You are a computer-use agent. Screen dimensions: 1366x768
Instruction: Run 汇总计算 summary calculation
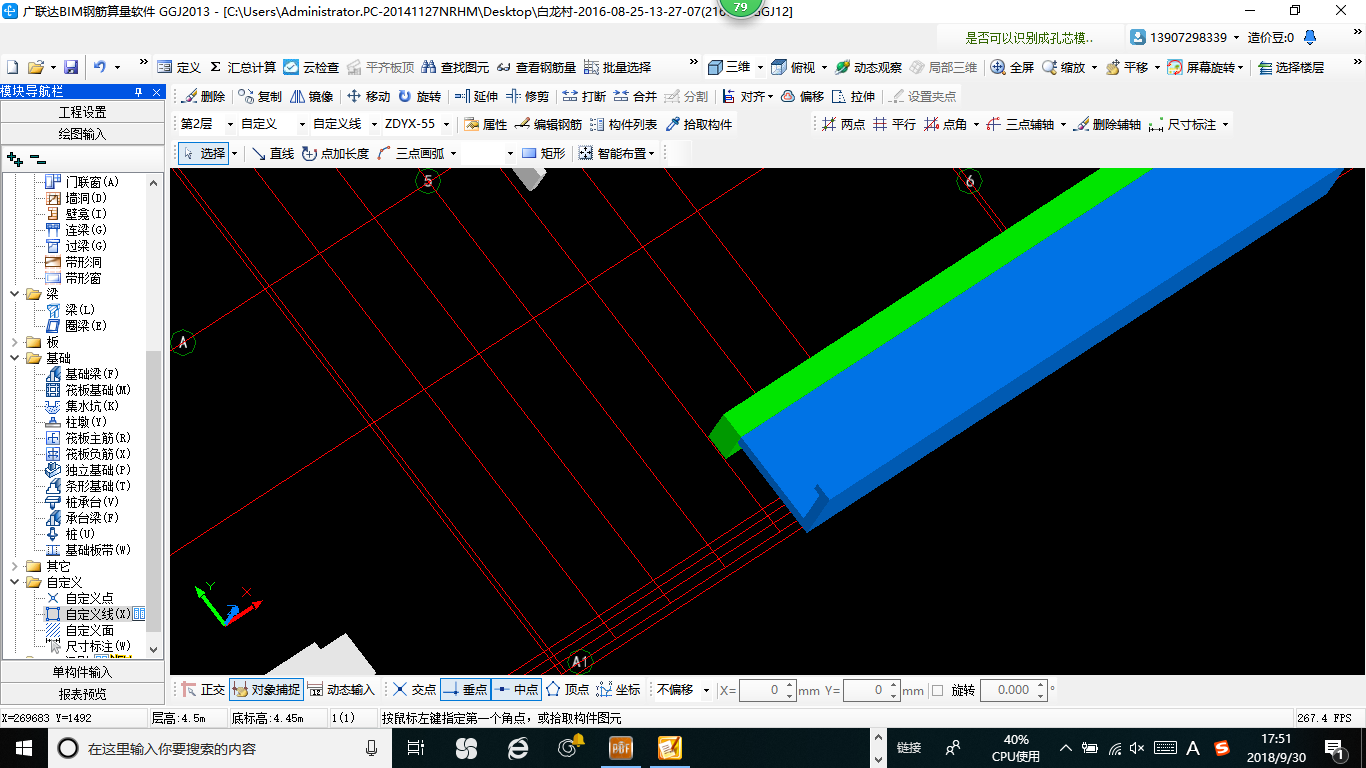[242, 67]
